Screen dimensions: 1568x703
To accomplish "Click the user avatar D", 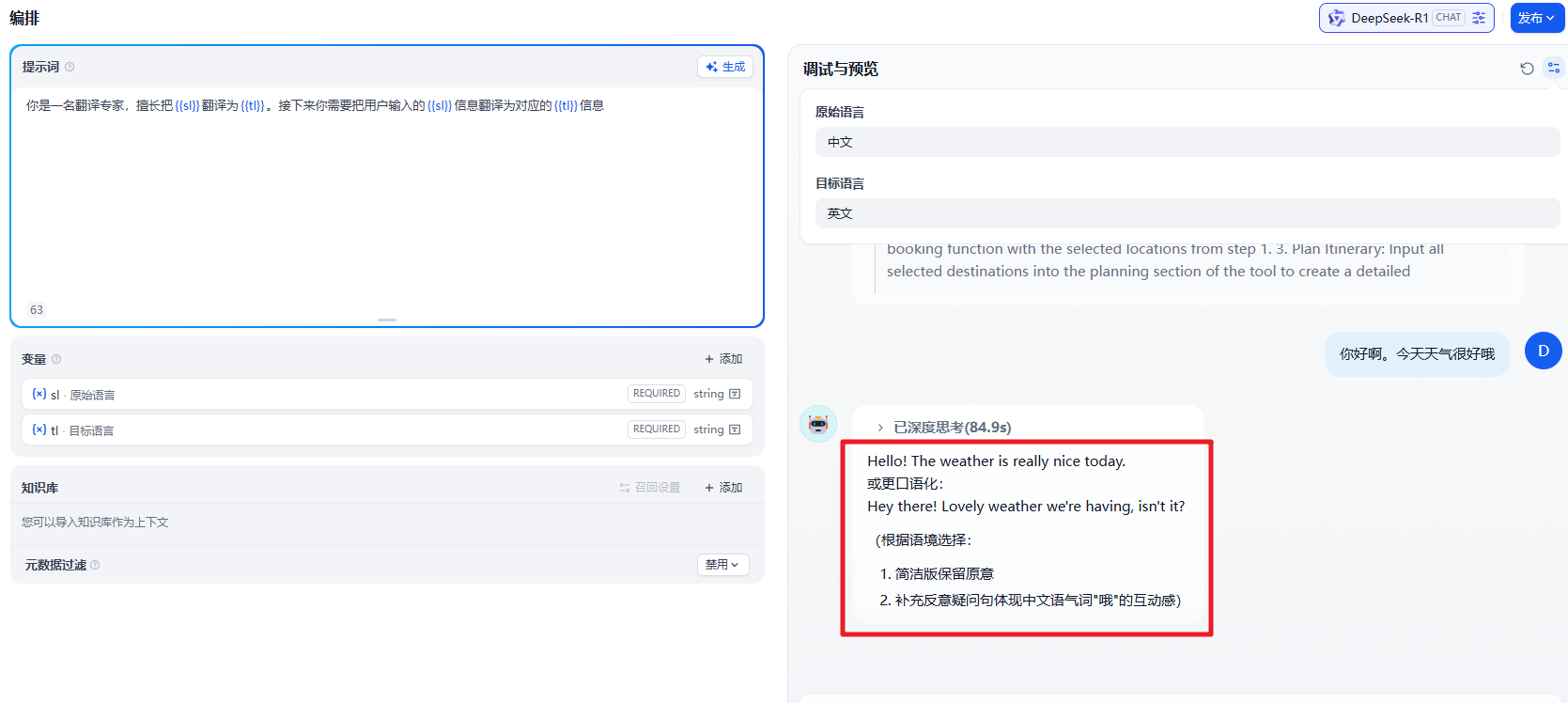I will [1543, 351].
